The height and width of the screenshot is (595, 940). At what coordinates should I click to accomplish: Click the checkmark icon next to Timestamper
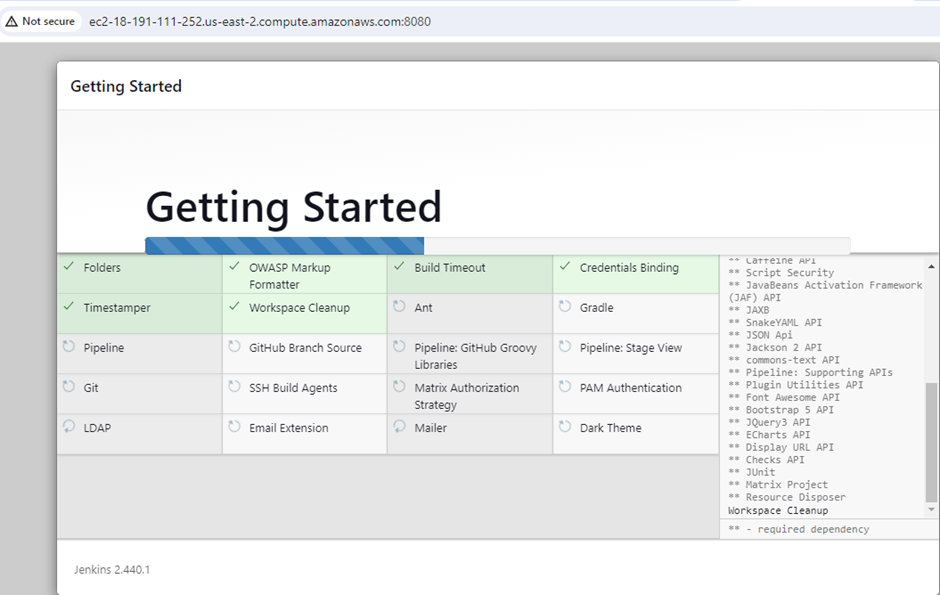69,306
